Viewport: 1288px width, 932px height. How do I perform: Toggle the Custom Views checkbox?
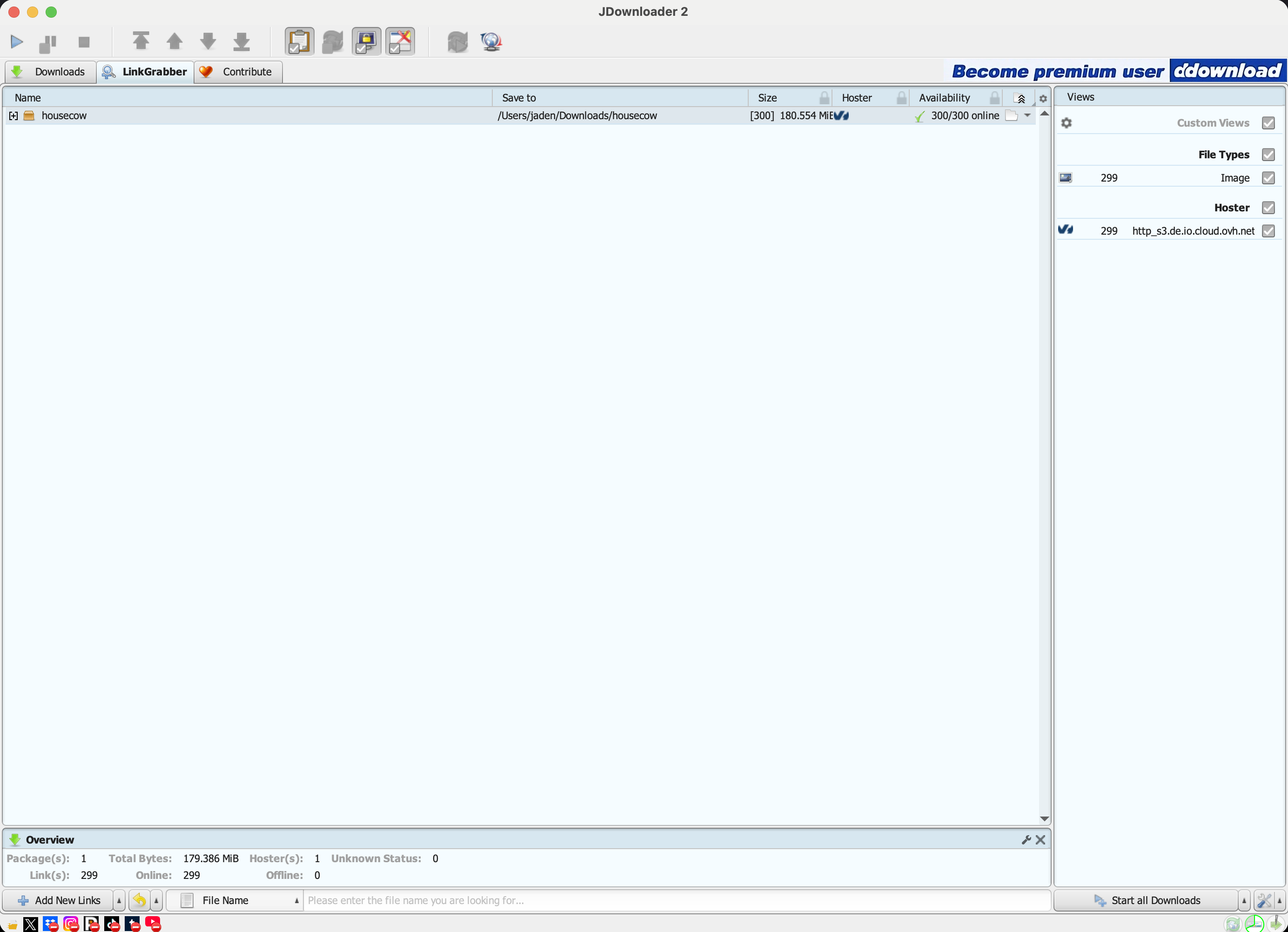click(1268, 123)
